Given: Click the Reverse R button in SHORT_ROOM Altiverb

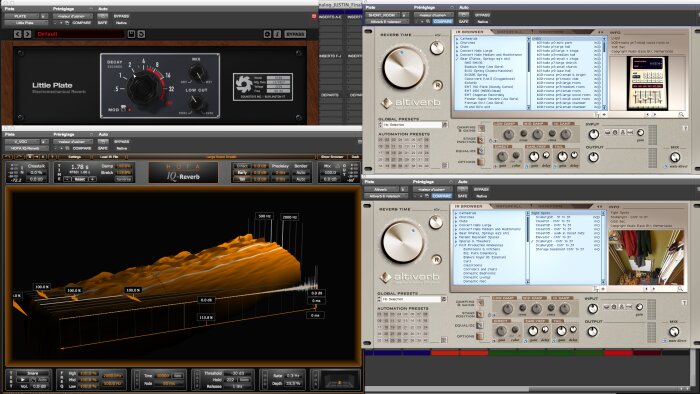Looking at the screenshot, I should tap(438, 85).
